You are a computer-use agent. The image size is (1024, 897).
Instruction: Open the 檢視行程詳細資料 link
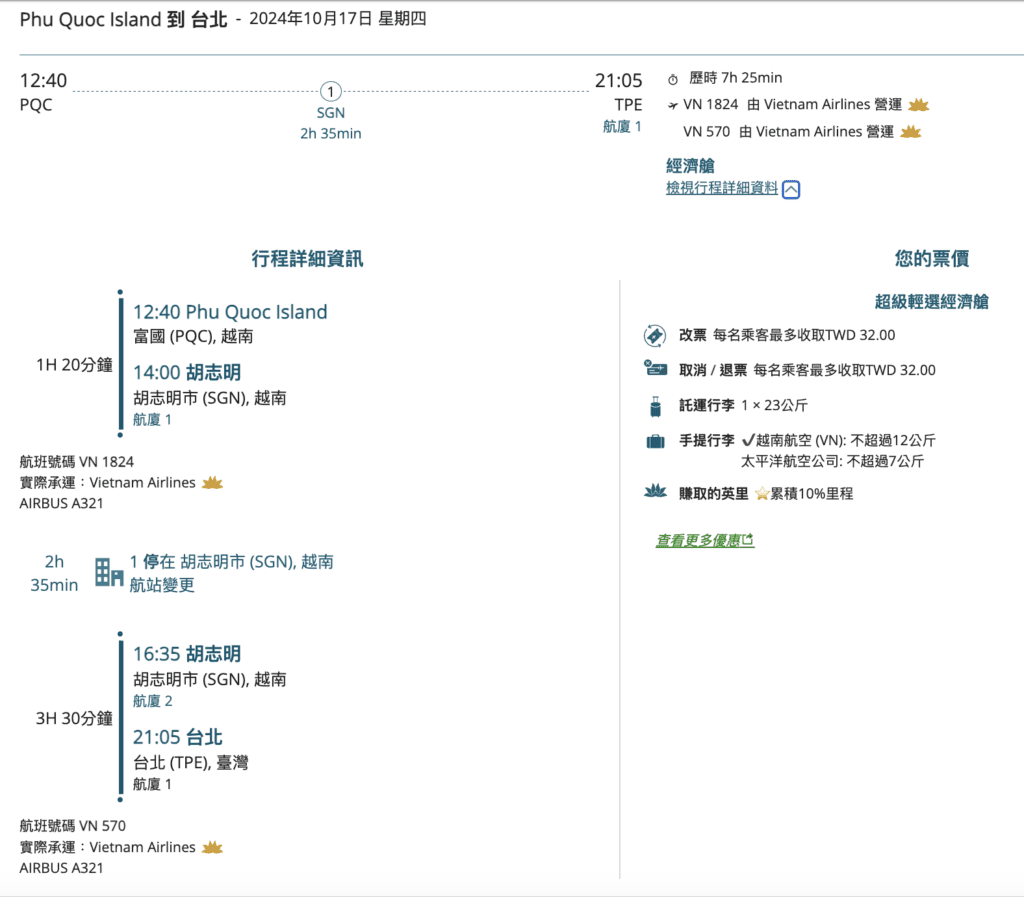coord(722,188)
